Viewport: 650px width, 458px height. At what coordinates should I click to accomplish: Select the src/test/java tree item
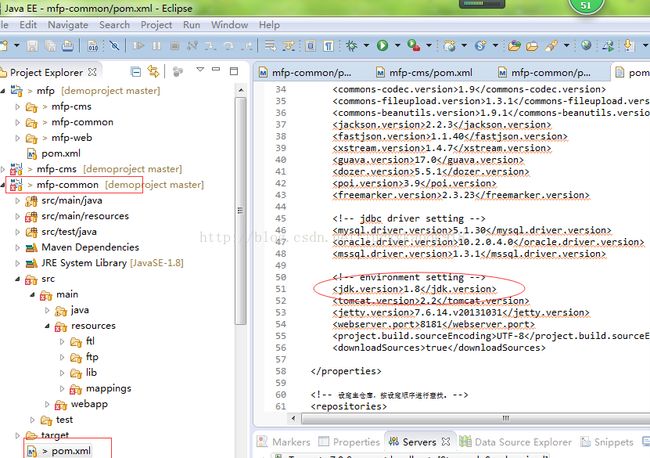point(61,232)
